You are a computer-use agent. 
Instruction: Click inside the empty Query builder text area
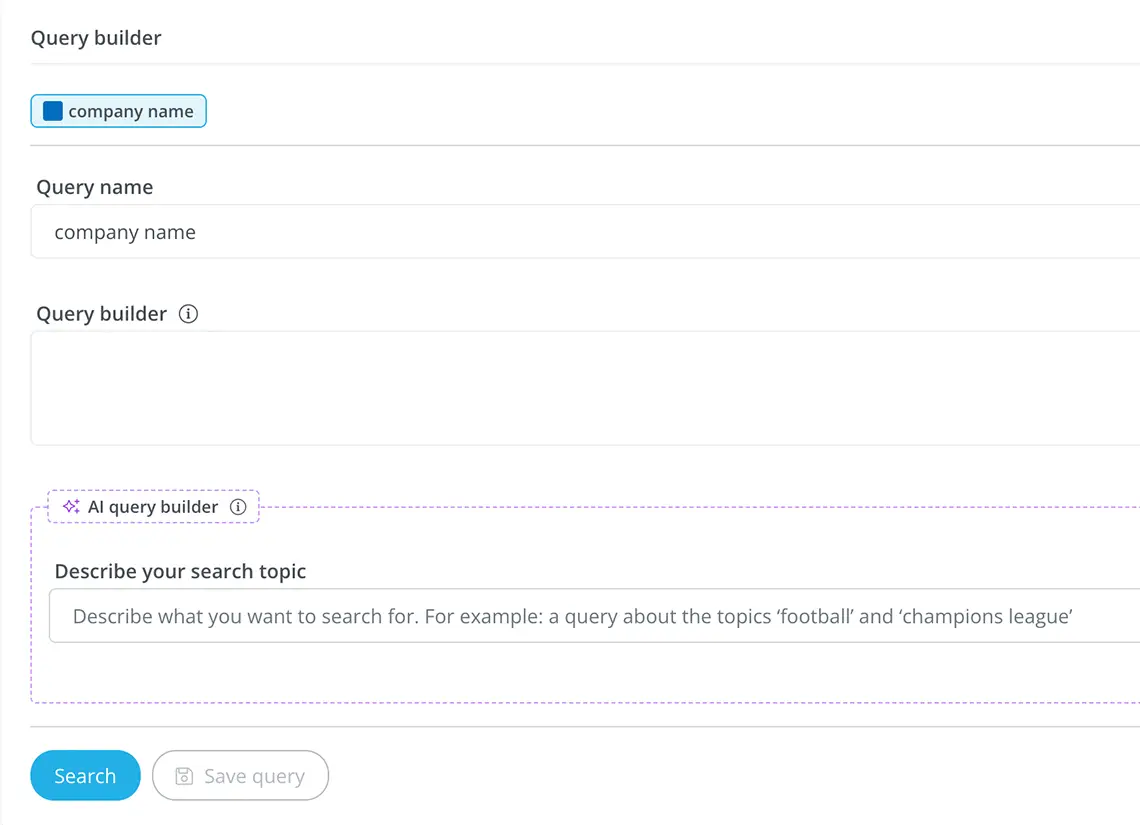pos(585,388)
